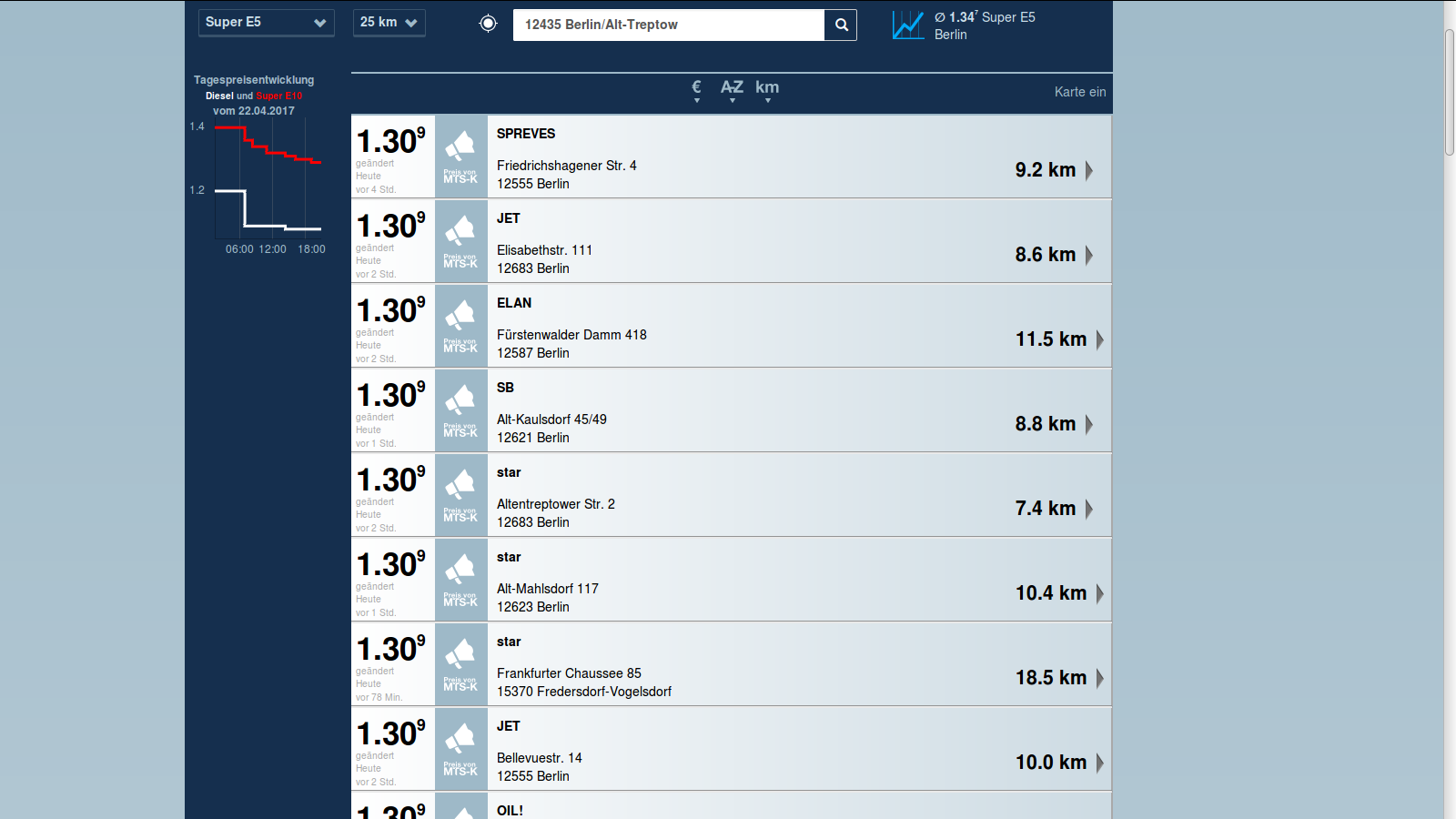This screenshot has height=819, width=1456.
Task: Select address Elisabethstr. 111
Action: tap(544, 250)
